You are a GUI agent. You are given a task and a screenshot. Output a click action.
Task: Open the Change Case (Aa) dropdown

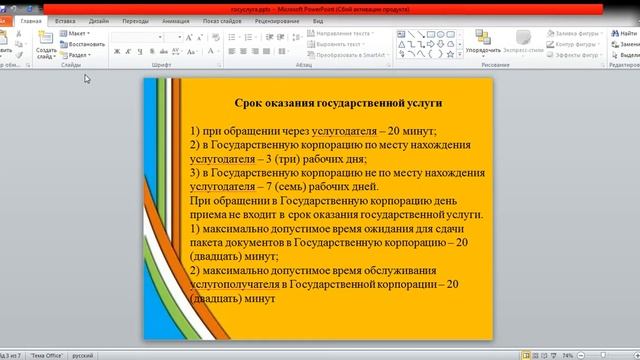point(191,51)
